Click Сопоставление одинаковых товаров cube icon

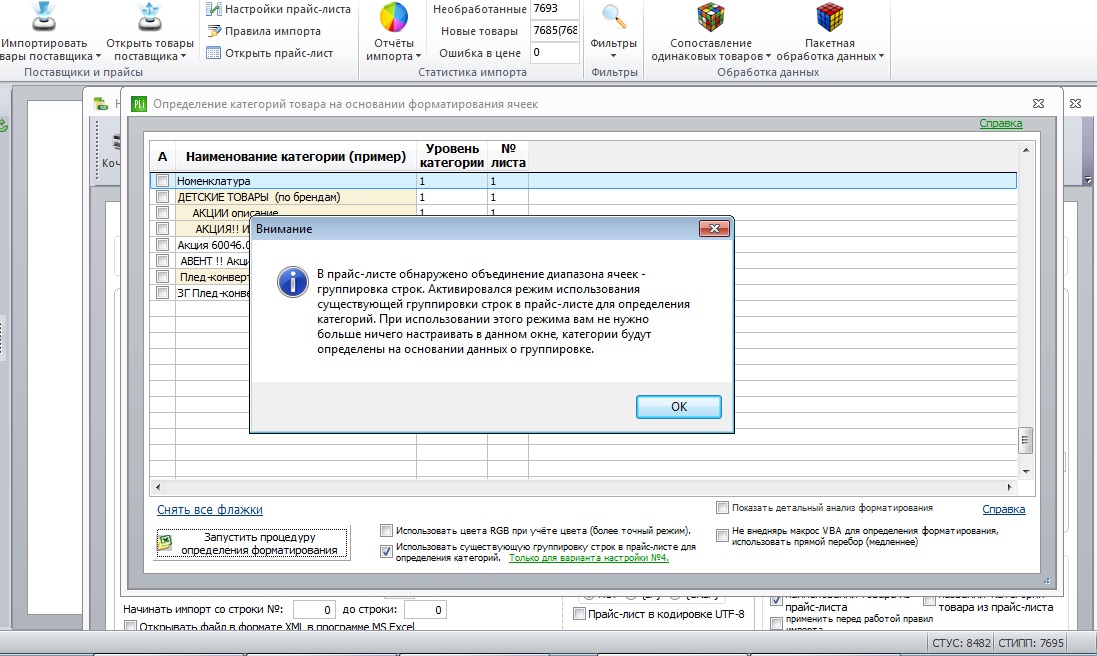(711, 17)
